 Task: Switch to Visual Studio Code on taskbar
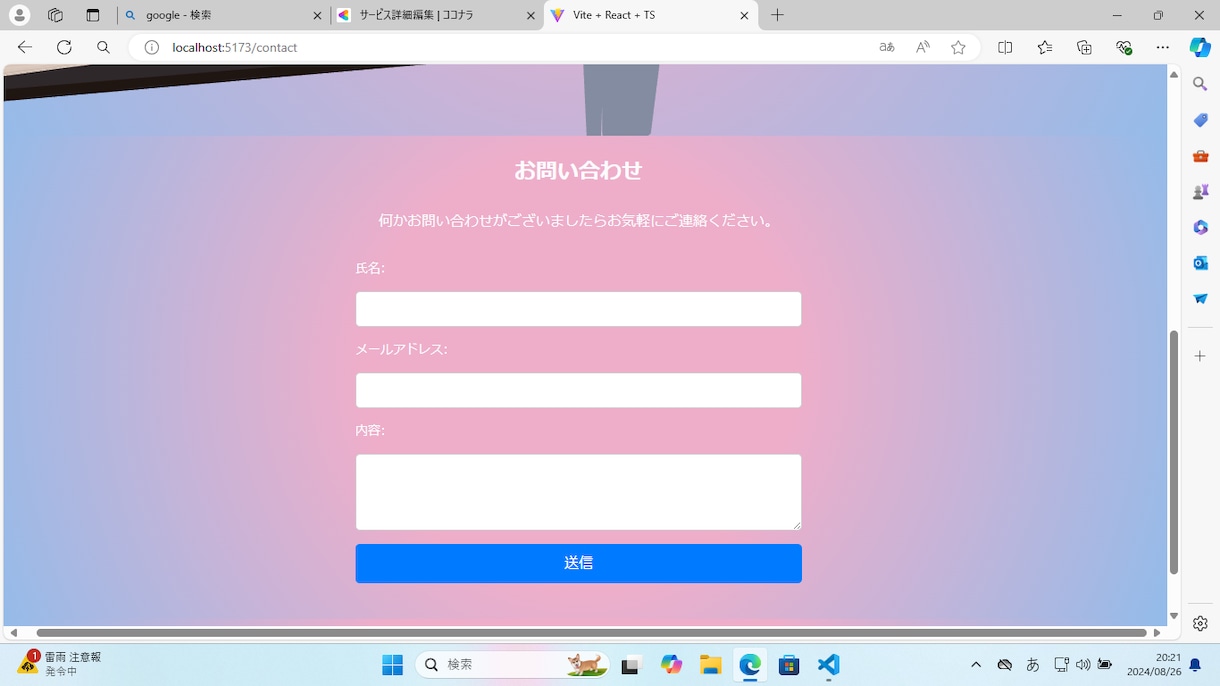[828, 665]
